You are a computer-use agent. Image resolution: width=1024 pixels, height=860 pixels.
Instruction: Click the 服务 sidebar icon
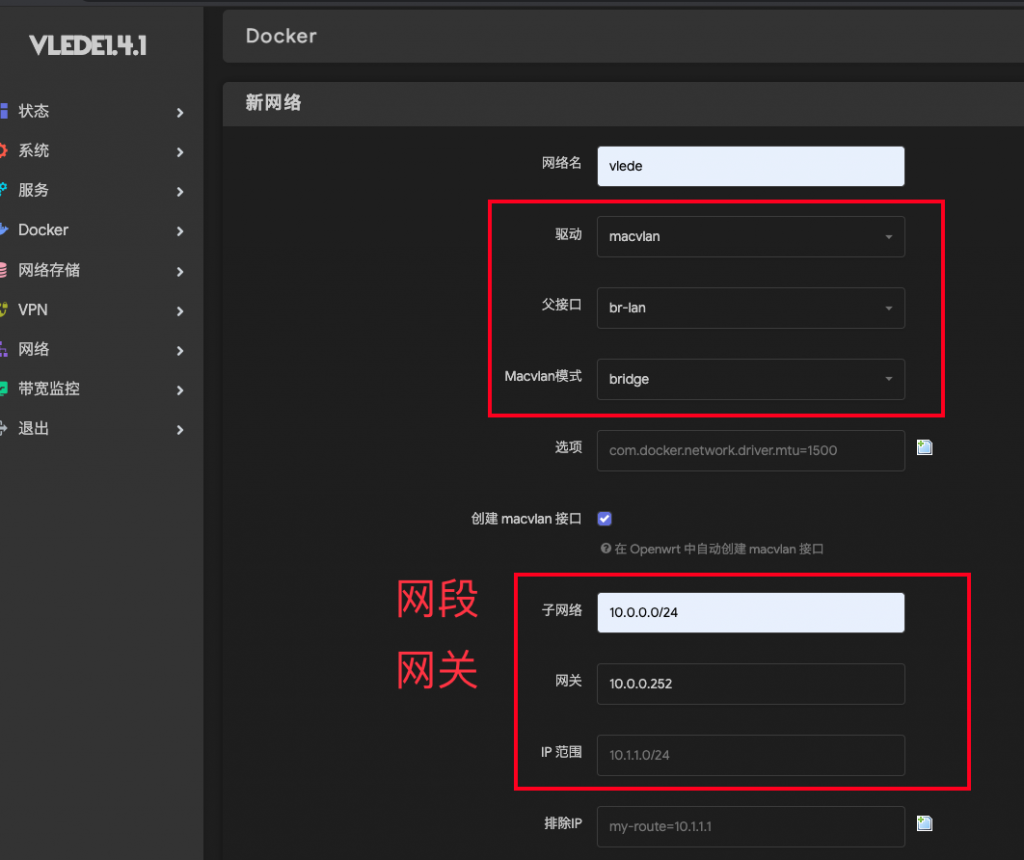[x=3, y=190]
